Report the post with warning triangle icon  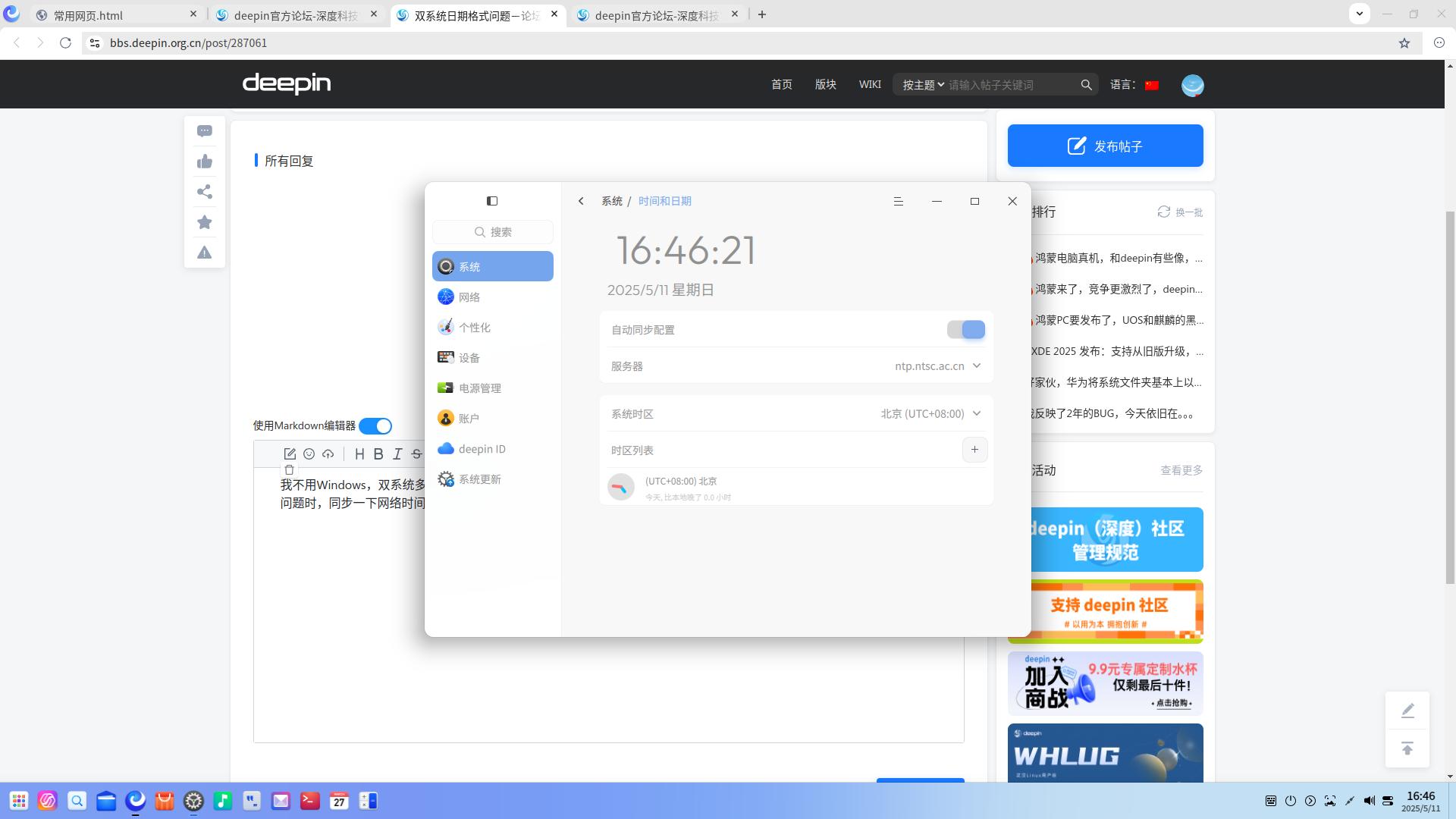[205, 253]
